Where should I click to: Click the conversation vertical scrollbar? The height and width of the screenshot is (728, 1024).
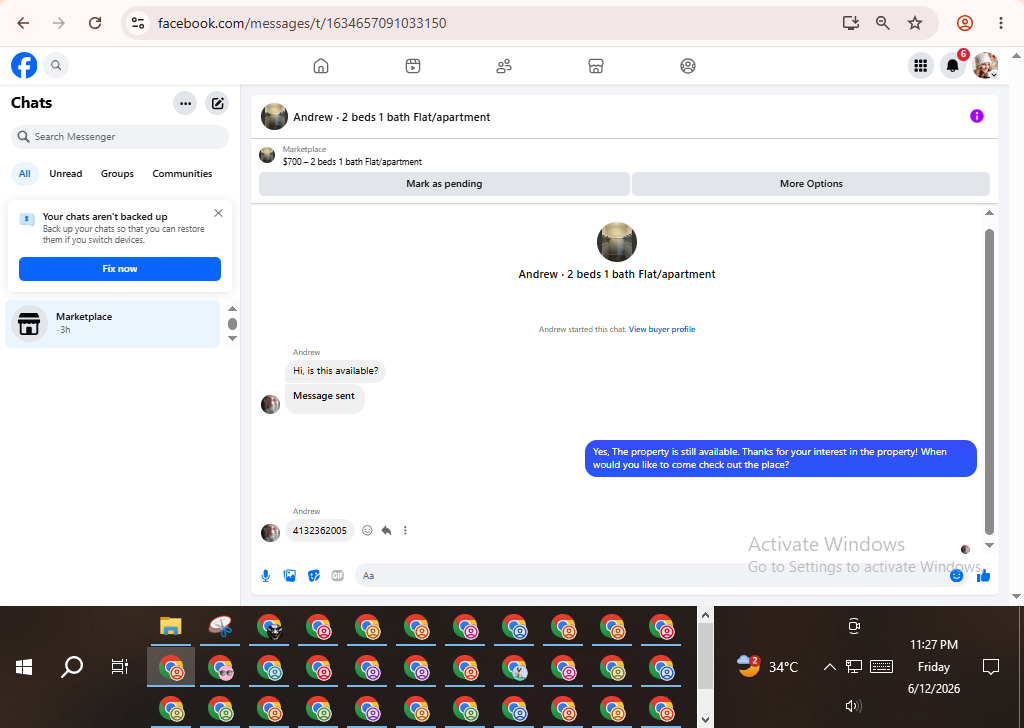coord(989,381)
